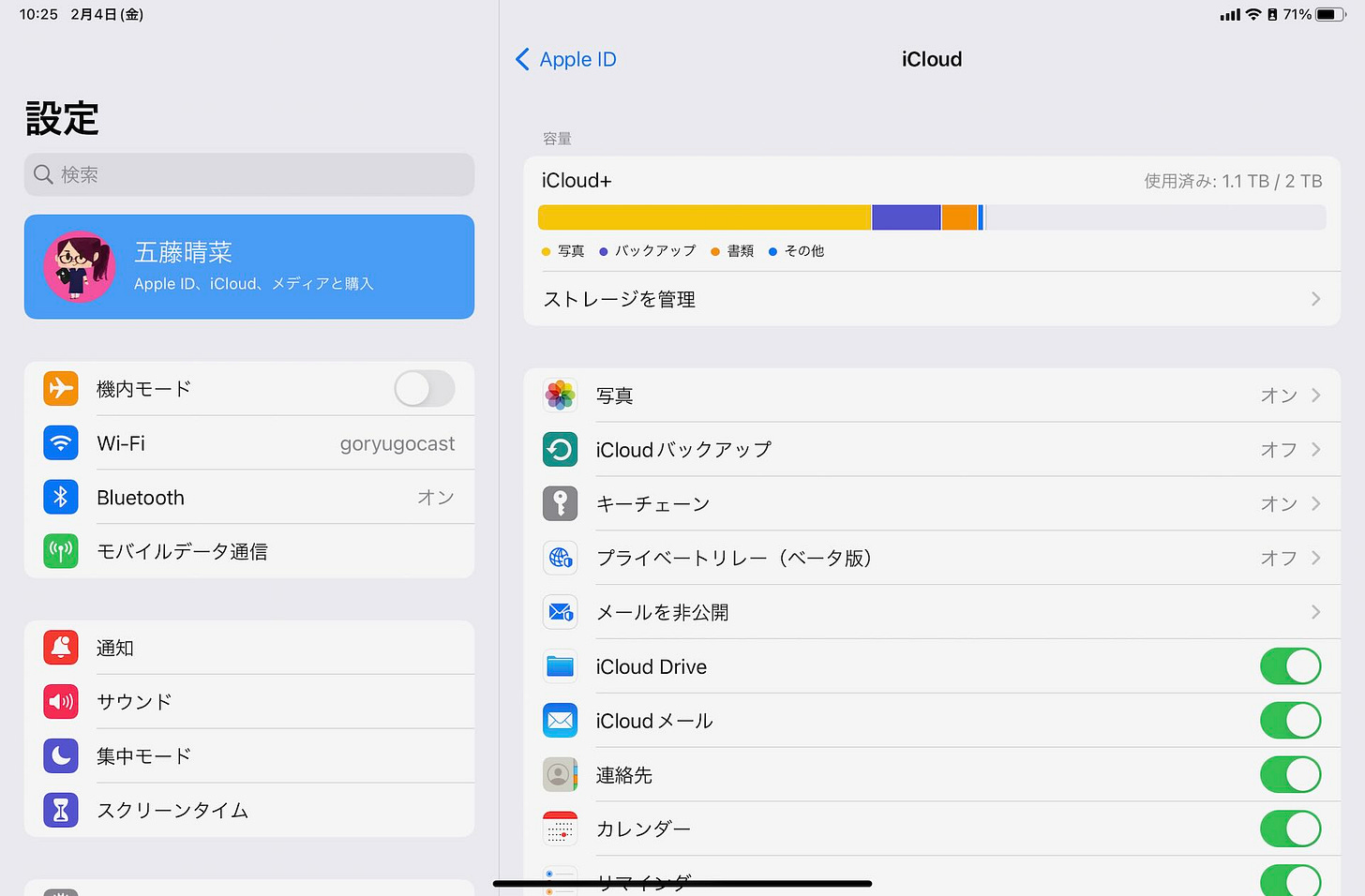Tap orange 書類 segment of storage bar
This screenshot has width=1365, height=896.
pyautogui.click(x=959, y=217)
